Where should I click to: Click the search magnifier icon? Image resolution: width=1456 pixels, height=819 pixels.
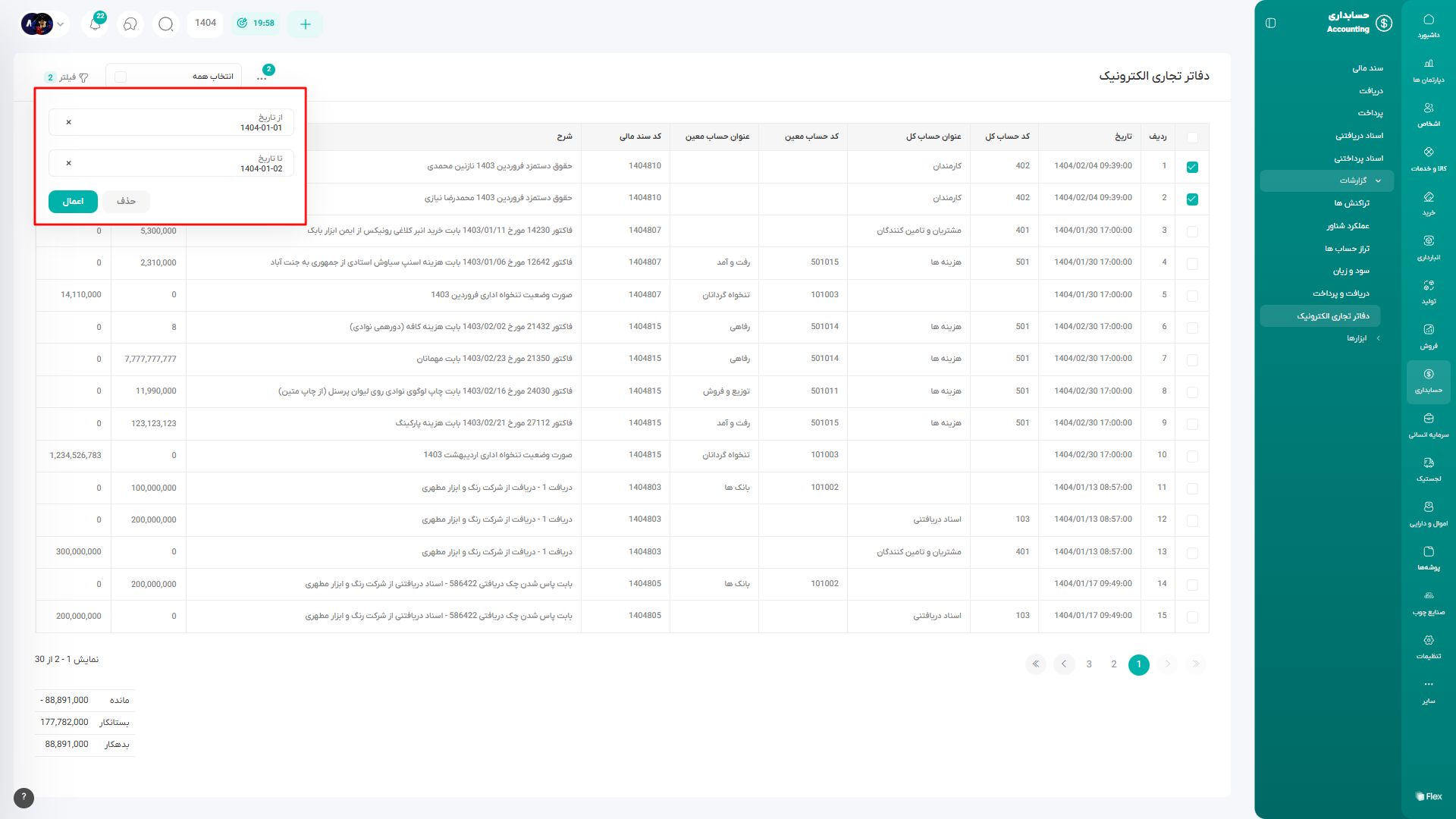click(x=165, y=24)
